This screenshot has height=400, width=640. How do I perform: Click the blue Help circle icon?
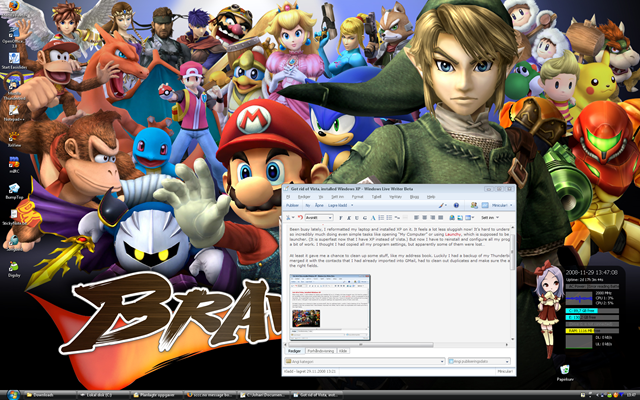456,205
